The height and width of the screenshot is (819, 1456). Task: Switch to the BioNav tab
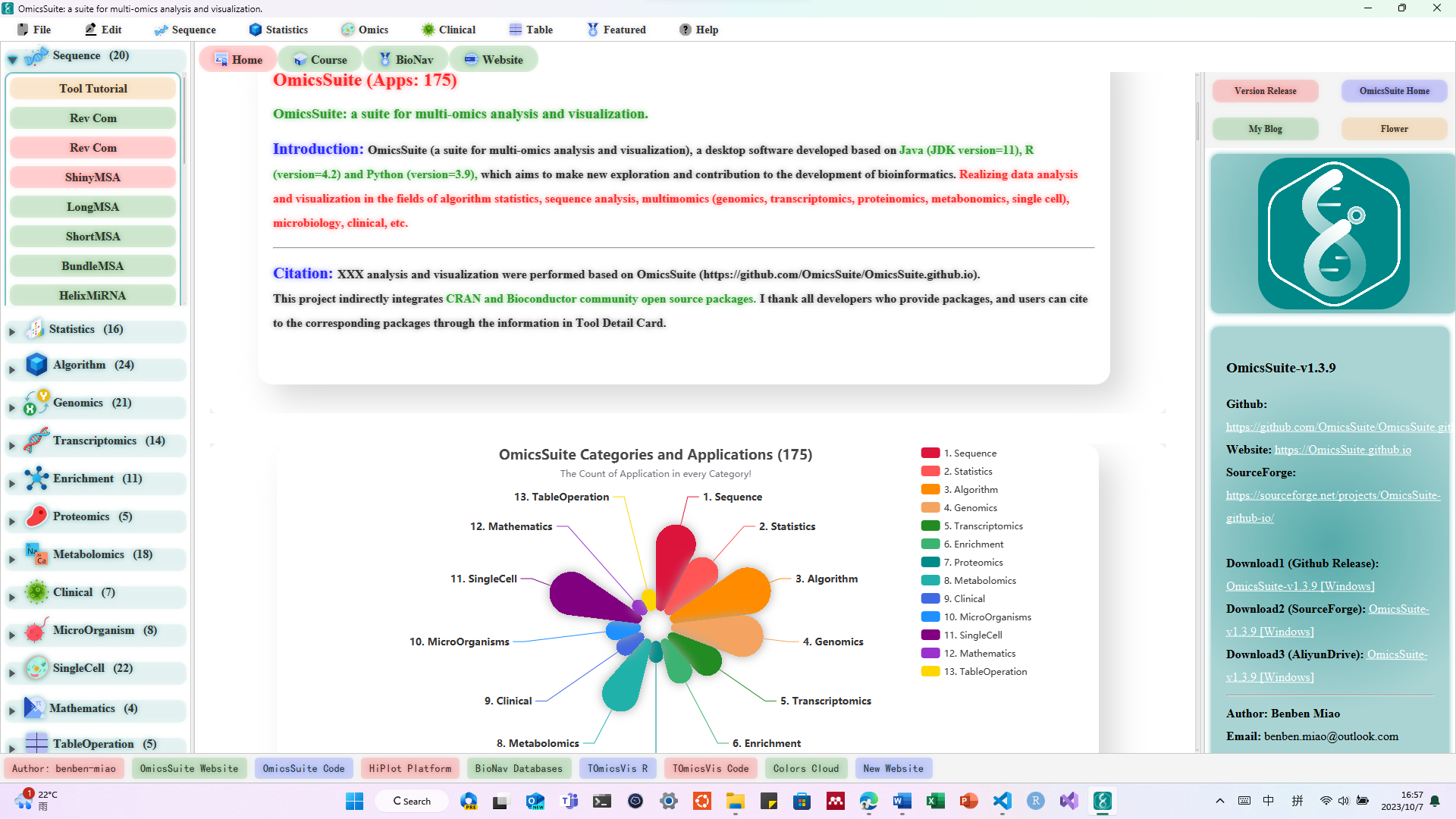(x=406, y=58)
